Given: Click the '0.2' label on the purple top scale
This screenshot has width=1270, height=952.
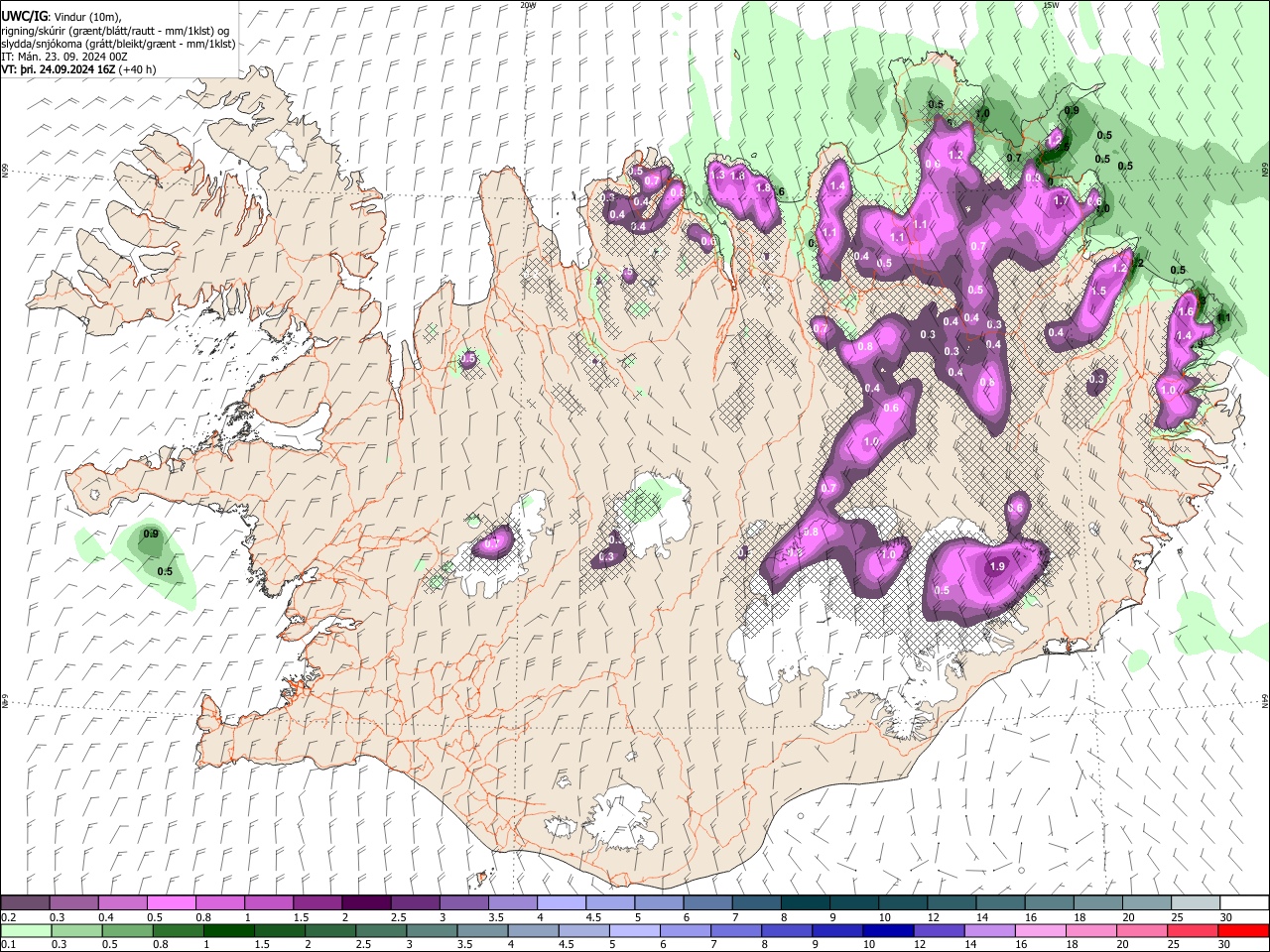Looking at the screenshot, I should (9, 917).
